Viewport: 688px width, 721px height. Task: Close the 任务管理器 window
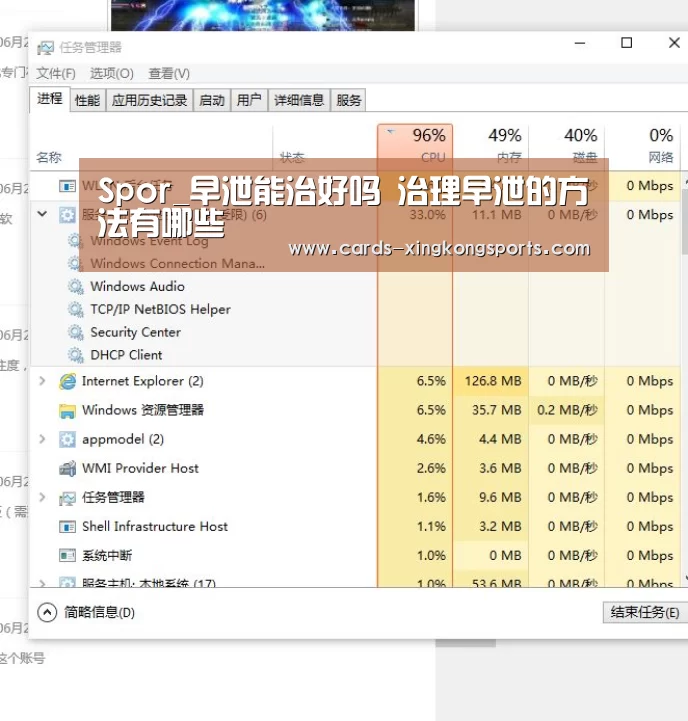[x=674, y=43]
